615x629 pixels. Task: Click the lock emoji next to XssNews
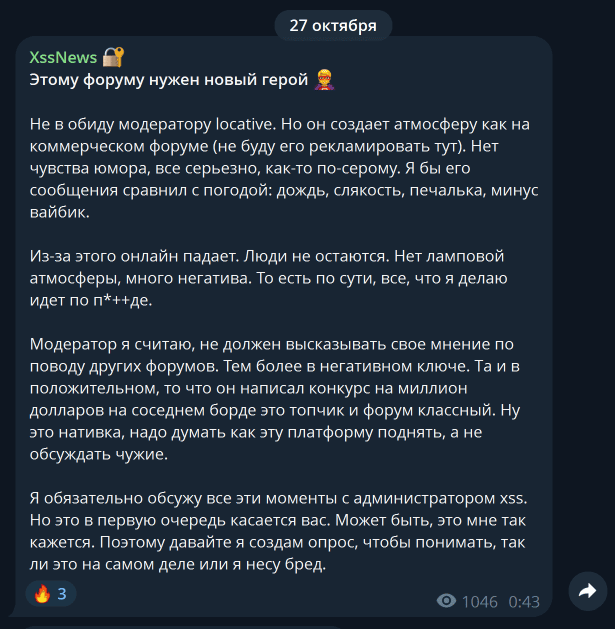point(113,57)
